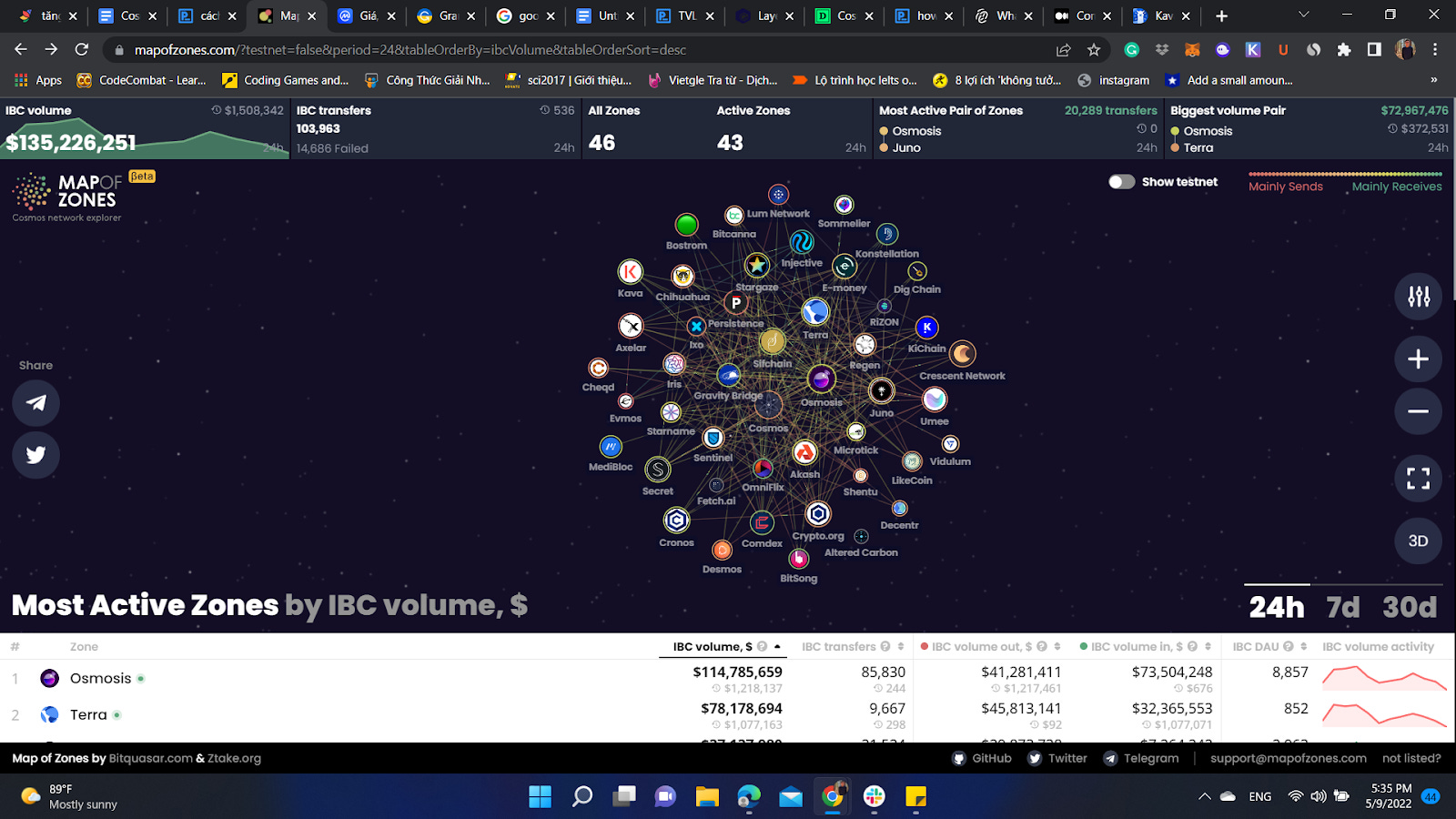
Task: Zoom in with the plus button
Action: coord(1418,359)
